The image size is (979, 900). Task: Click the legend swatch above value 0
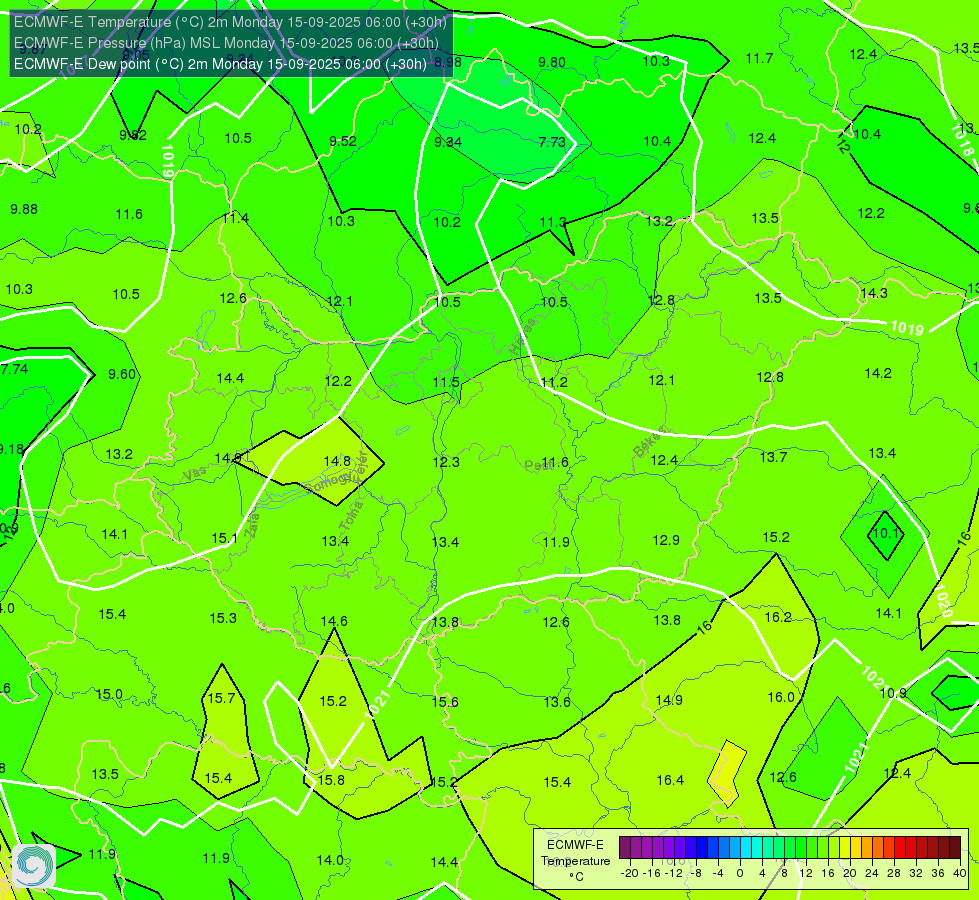click(735, 848)
